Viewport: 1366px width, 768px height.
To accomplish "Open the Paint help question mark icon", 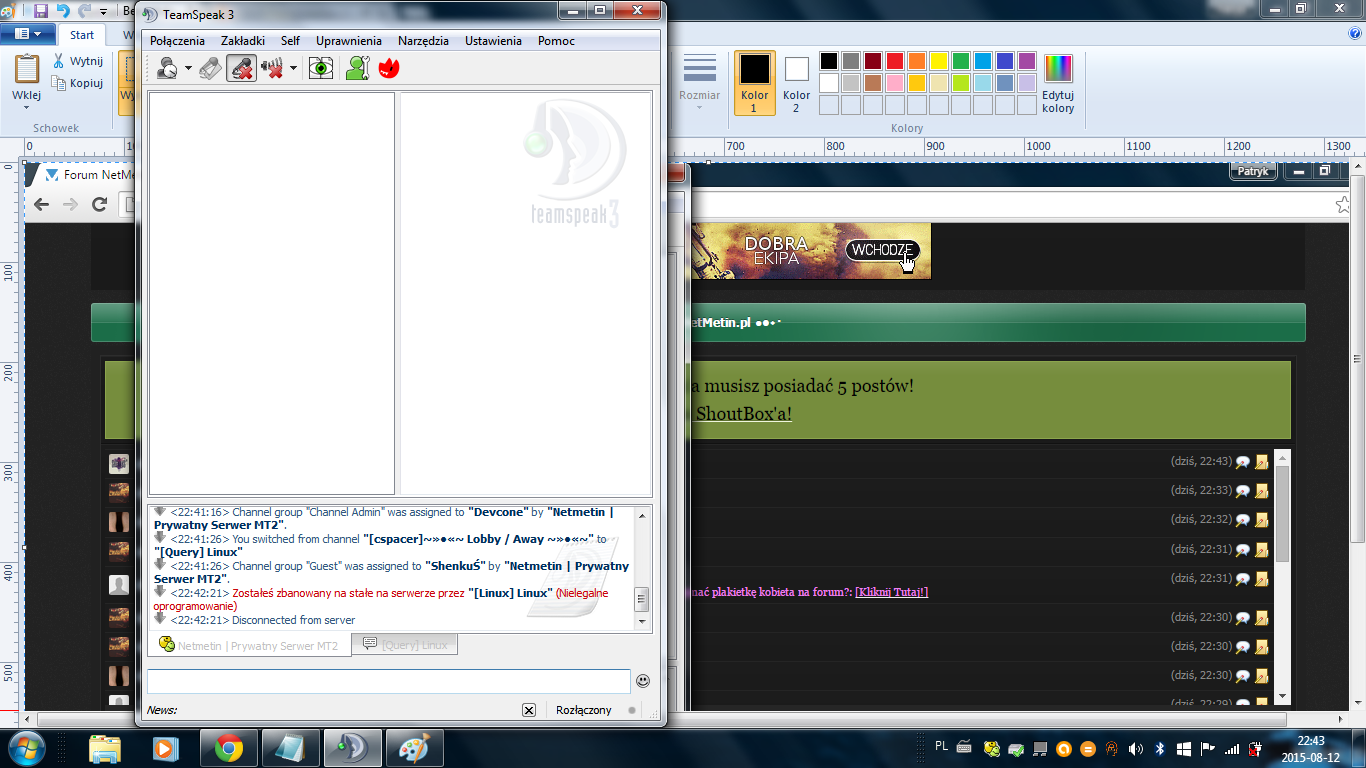I will click(1356, 34).
